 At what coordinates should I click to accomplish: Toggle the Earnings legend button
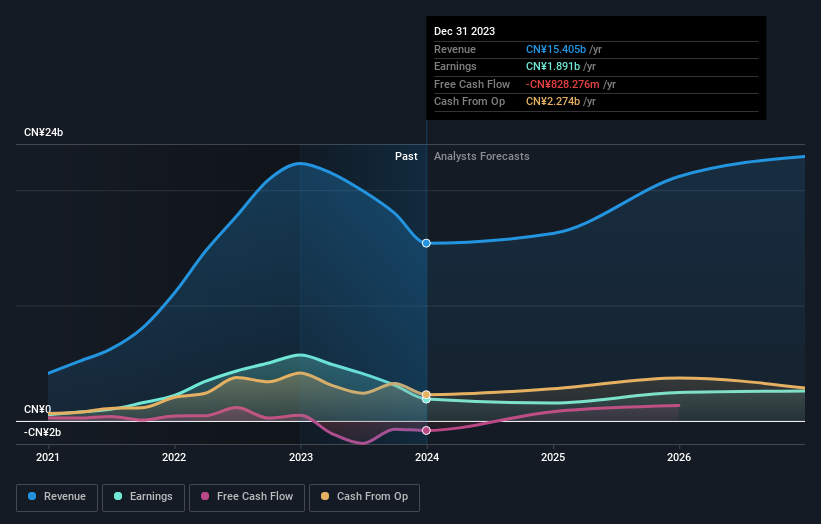[x=143, y=497]
